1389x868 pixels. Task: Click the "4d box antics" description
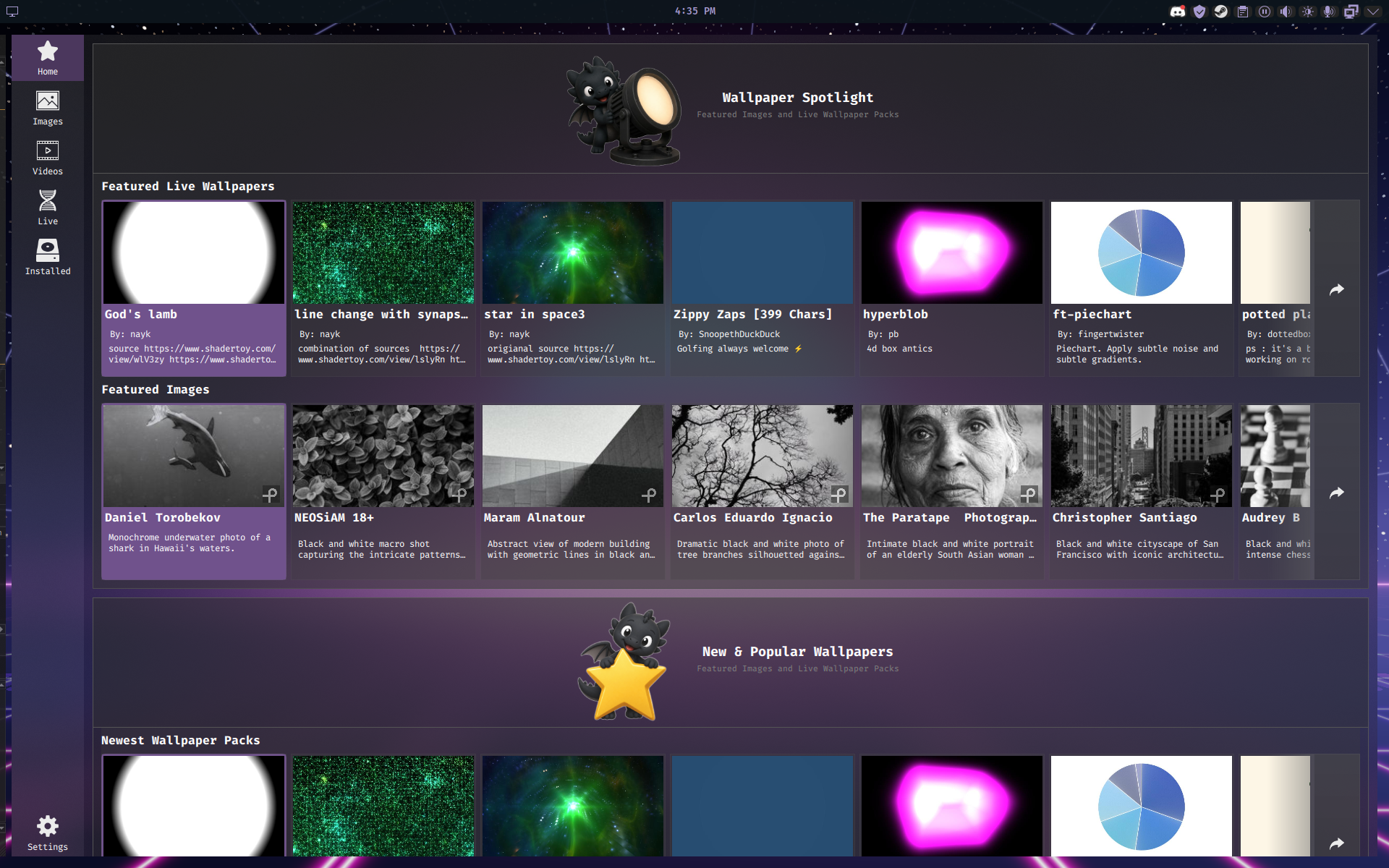click(899, 349)
